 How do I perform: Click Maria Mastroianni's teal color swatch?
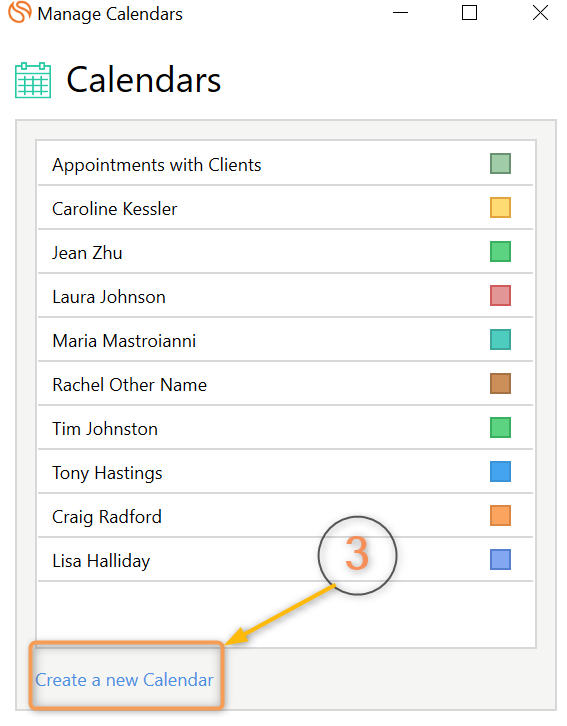(500, 339)
